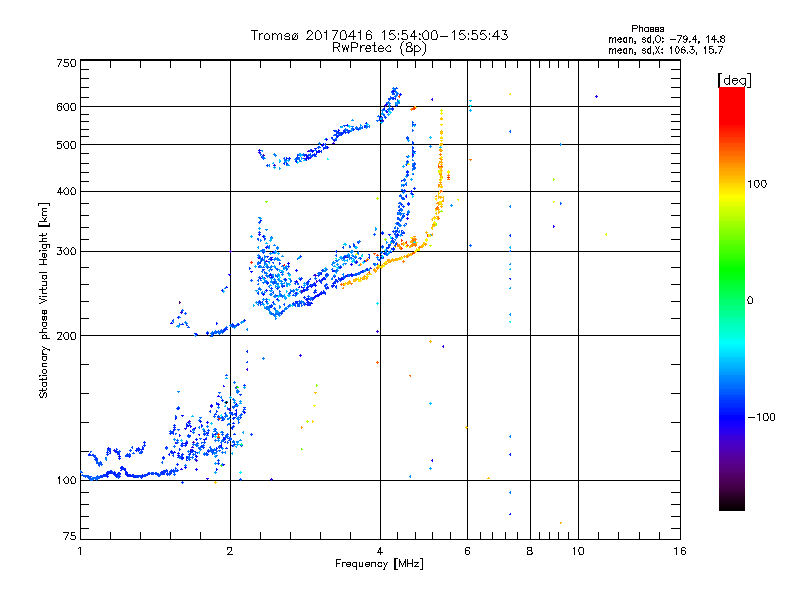Image resolution: width=800 pixels, height=600 pixels.
Task: Click the colorbar tick label '-100'
Action: click(761, 417)
